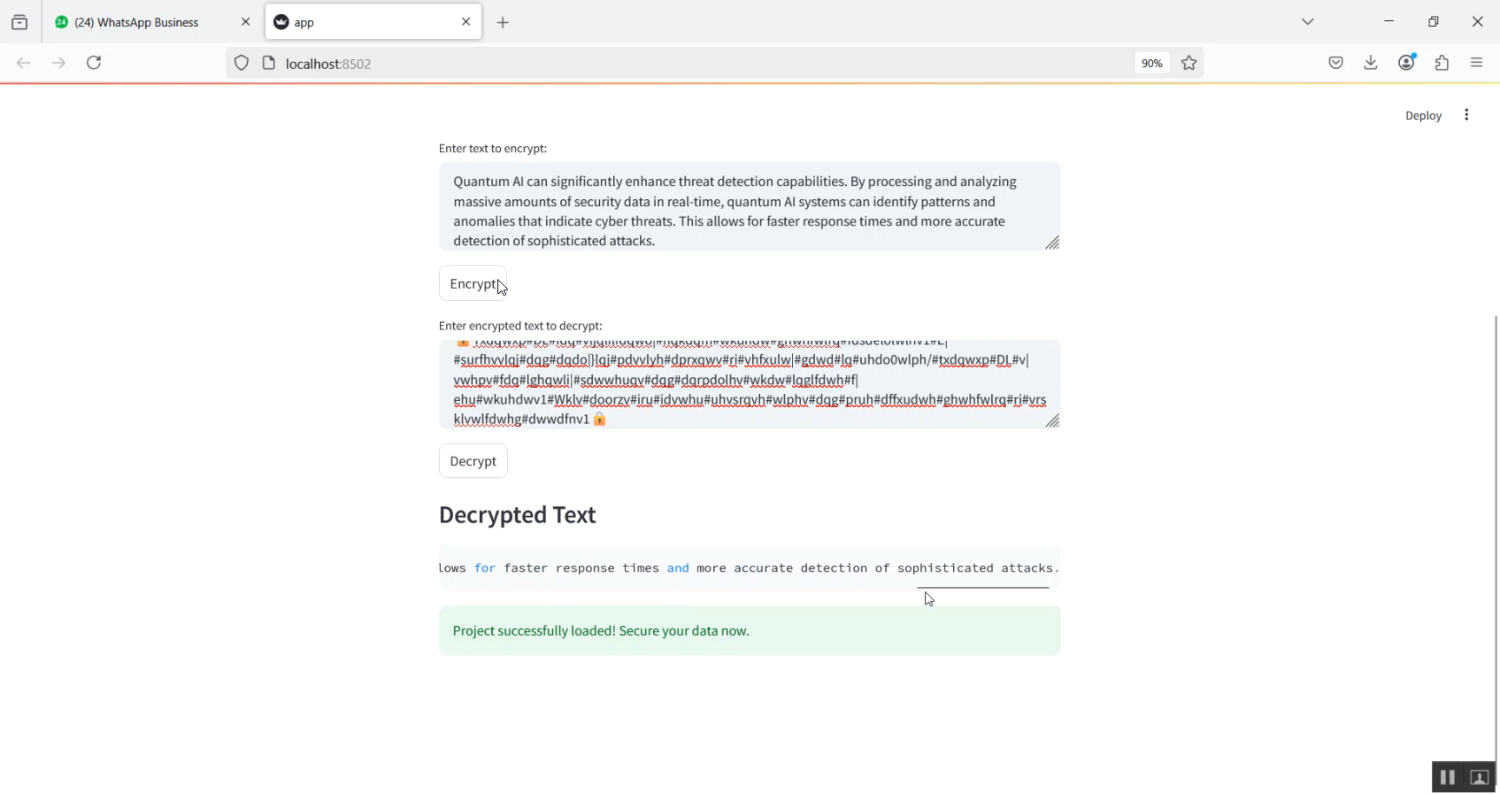Open the Firefox hamburger application menu
Screen dimensions: 1500x794
(1477, 63)
